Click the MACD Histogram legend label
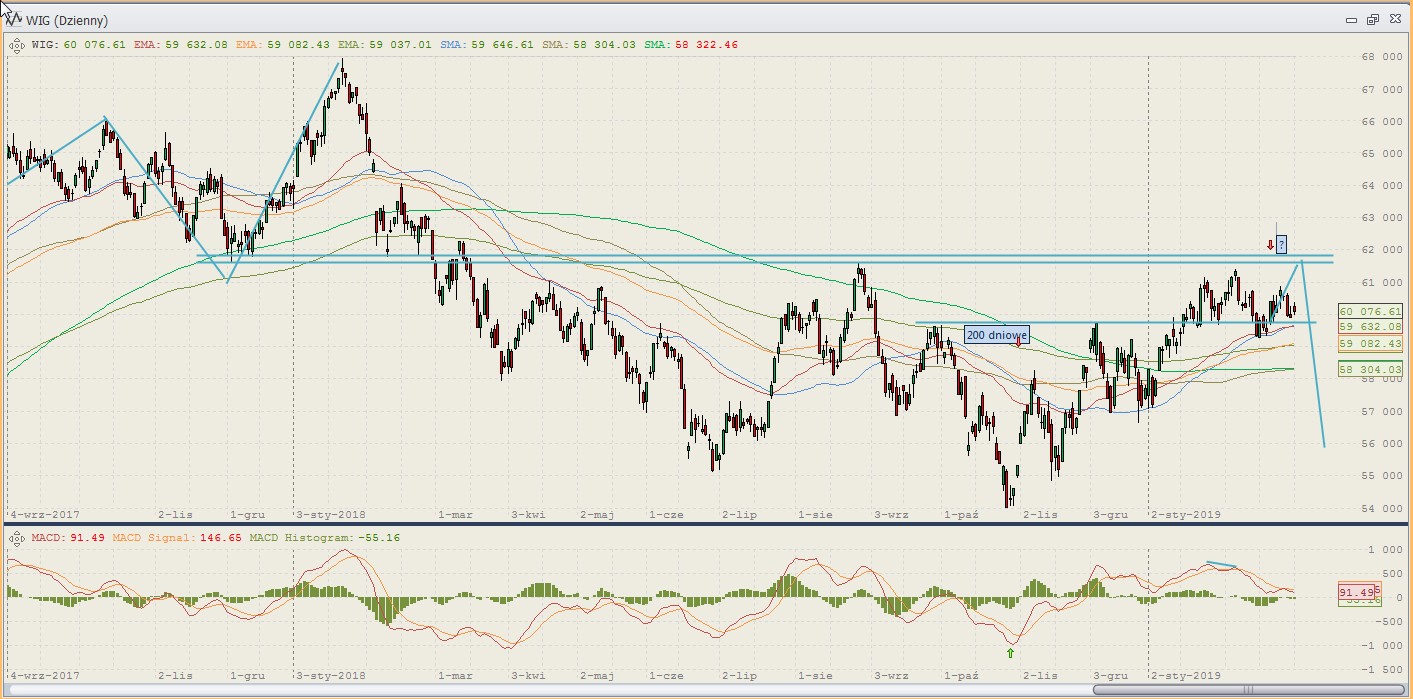1413x699 pixels. pyautogui.click(x=300, y=539)
